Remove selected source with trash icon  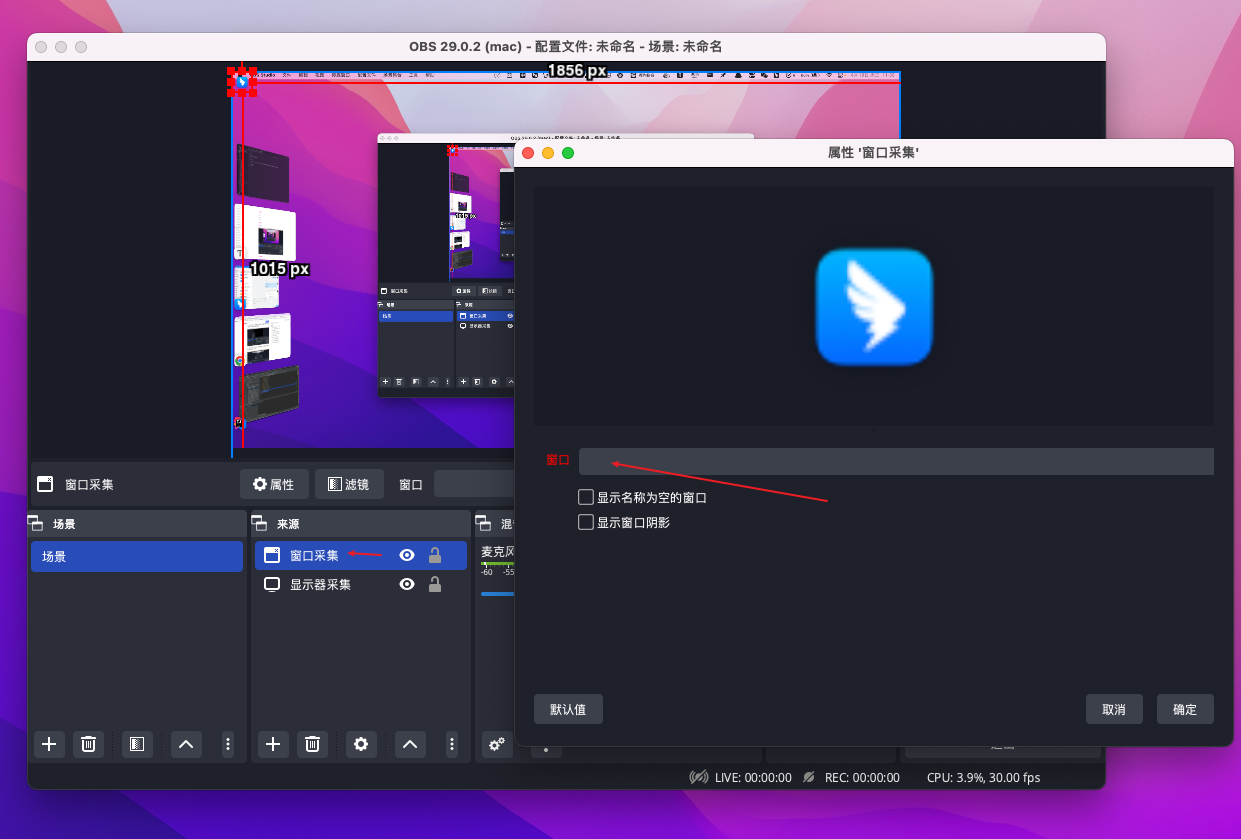(x=312, y=744)
